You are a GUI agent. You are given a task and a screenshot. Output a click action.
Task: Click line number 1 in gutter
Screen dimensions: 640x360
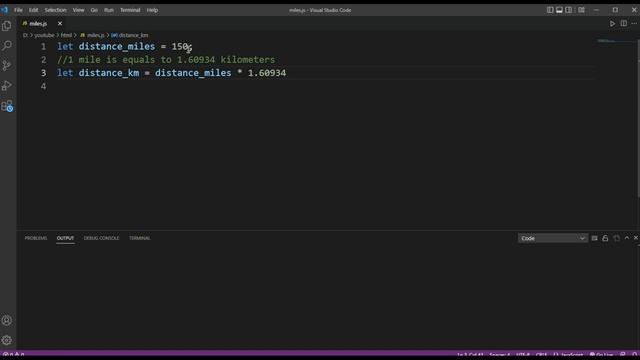(43, 47)
